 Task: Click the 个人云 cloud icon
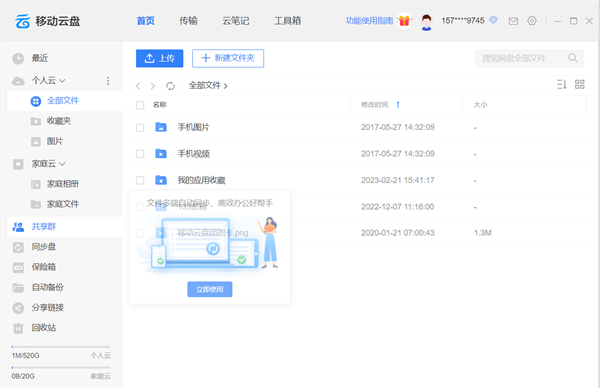(x=18, y=81)
